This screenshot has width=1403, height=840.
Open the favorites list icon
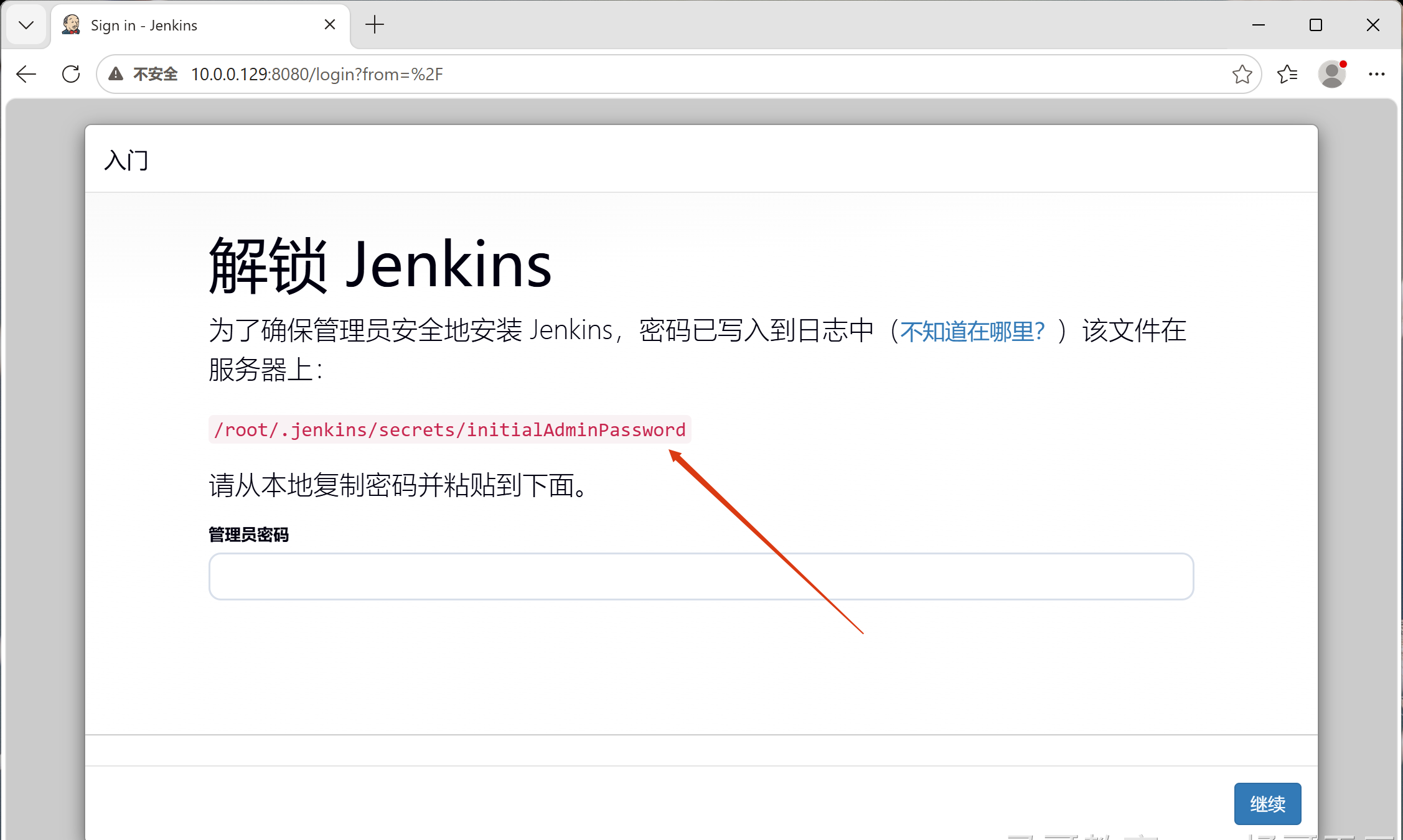coord(1287,74)
